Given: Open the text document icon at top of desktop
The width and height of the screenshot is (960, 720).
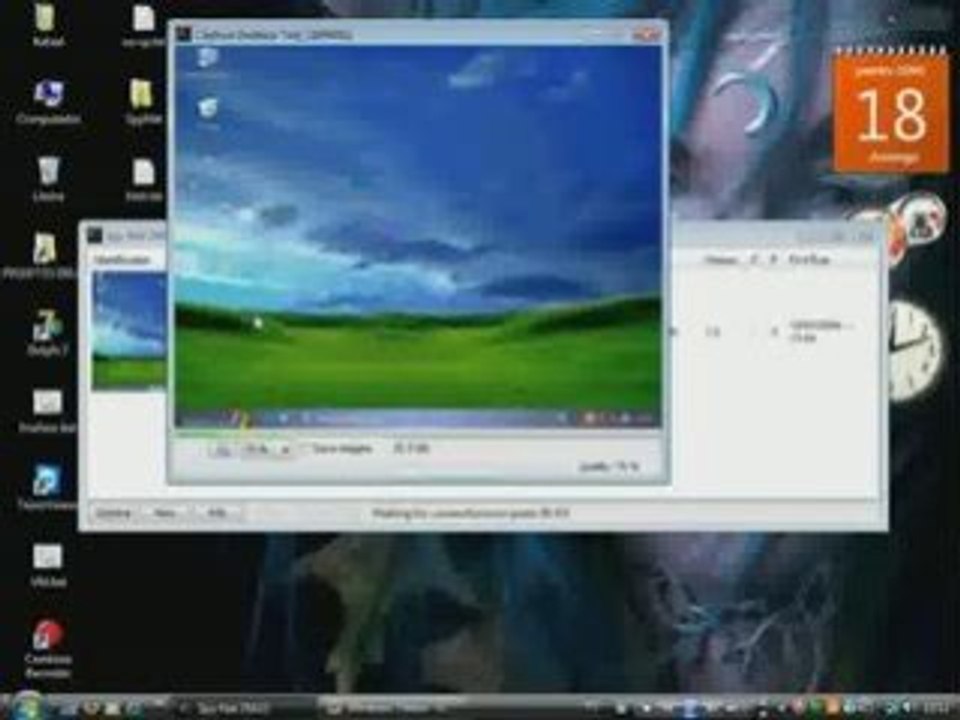Looking at the screenshot, I should tap(143, 24).
